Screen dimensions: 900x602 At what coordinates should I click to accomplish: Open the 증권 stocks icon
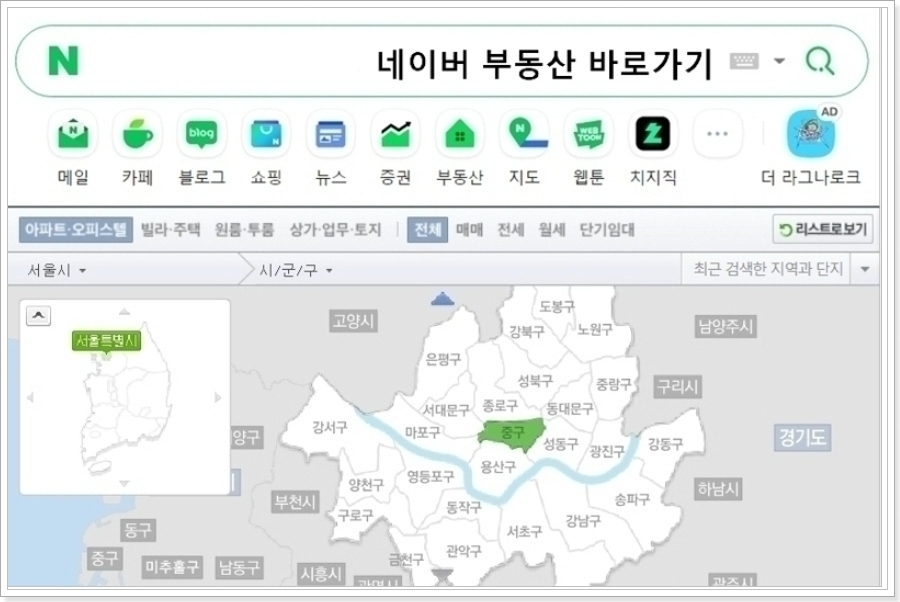395,134
